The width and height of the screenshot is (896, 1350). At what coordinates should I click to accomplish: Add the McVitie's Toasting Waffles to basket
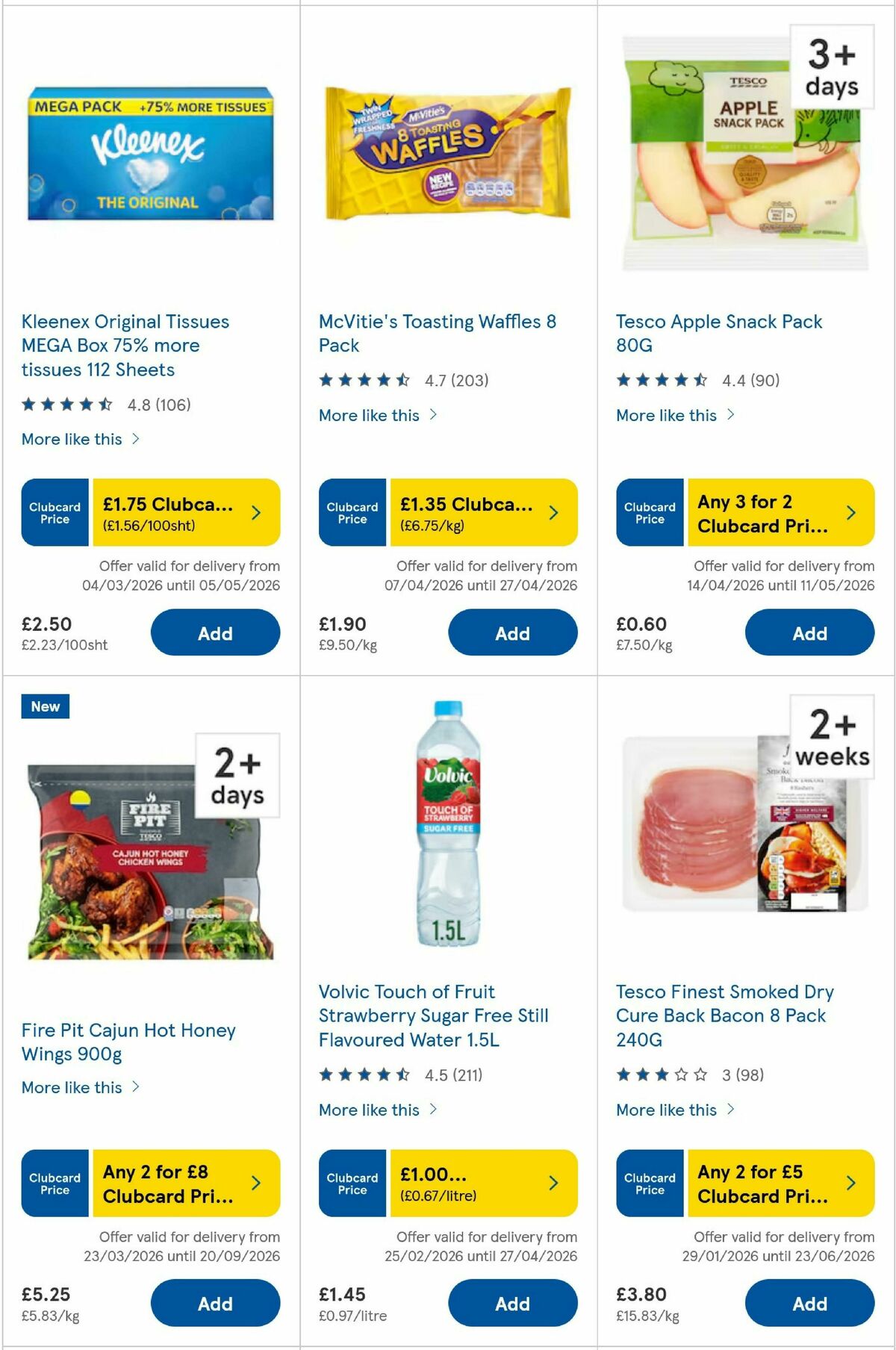pyautogui.click(x=512, y=632)
